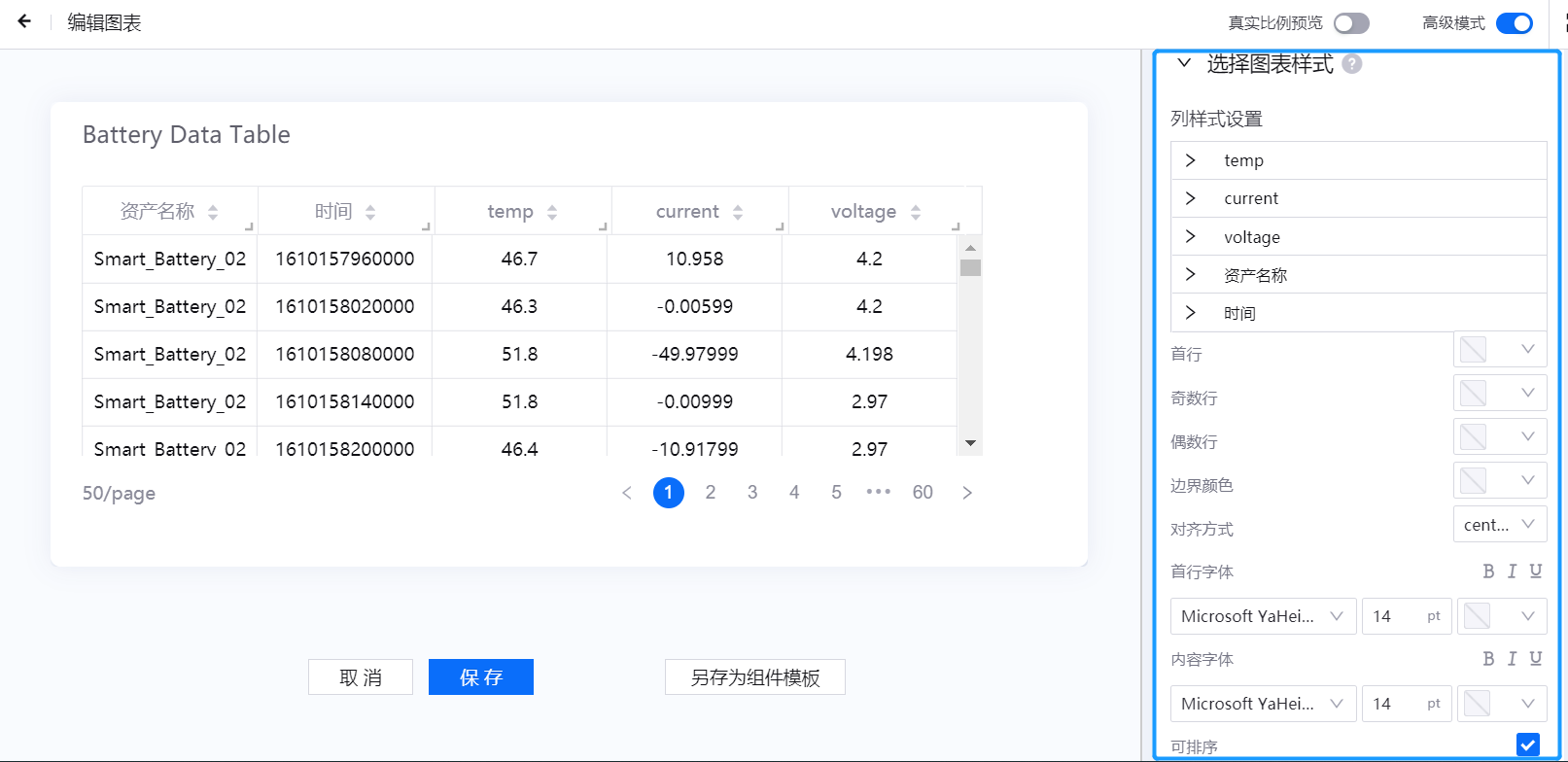Click the Battery Data Table title
Image resolution: width=1568 pixels, height=762 pixels.
[x=187, y=135]
